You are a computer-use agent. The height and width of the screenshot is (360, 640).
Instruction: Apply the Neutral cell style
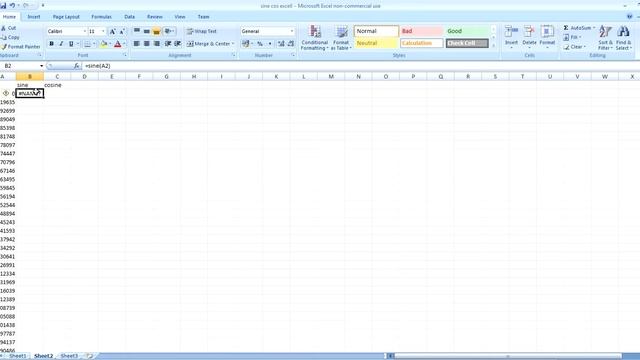[376, 43]
